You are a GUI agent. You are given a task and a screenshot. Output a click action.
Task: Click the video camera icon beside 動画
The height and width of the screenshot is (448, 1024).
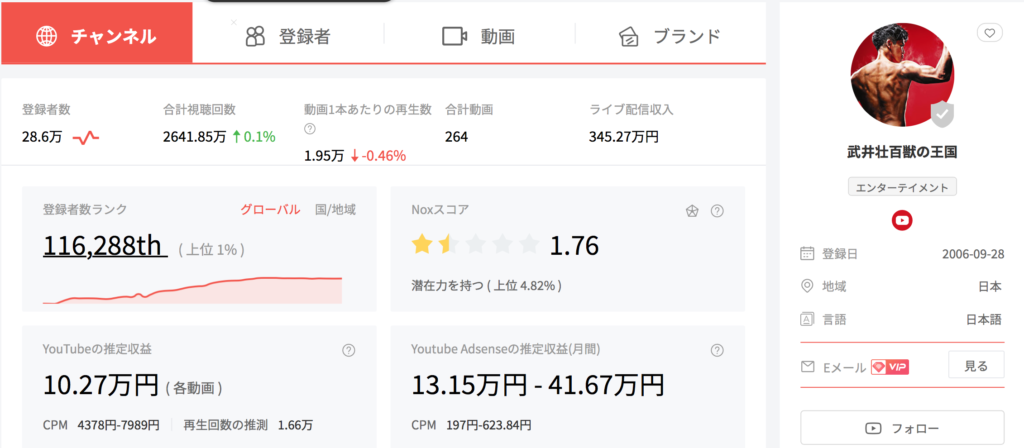(x=455, y=36)
